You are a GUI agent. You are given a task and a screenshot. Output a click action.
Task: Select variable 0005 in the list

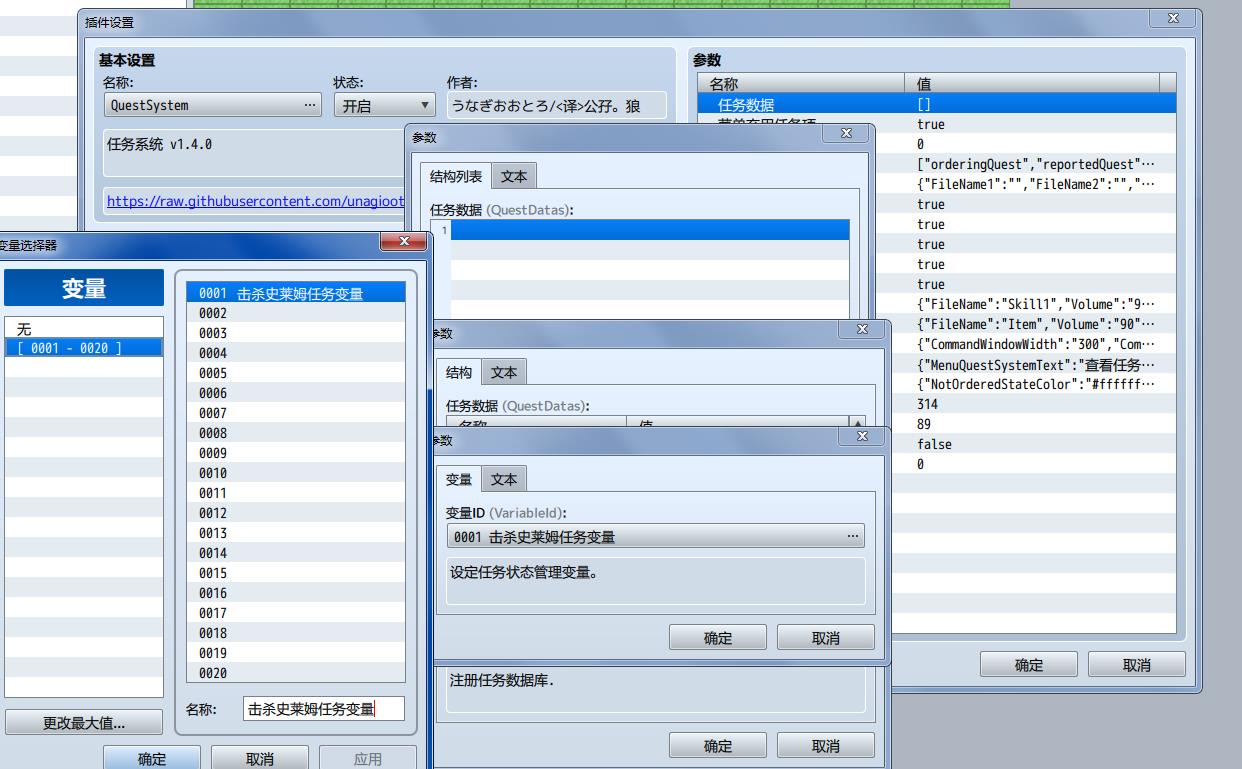296,373
